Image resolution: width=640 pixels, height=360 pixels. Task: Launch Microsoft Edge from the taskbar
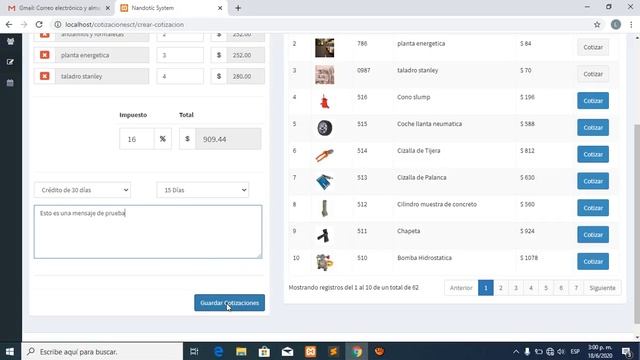point(218,351)
